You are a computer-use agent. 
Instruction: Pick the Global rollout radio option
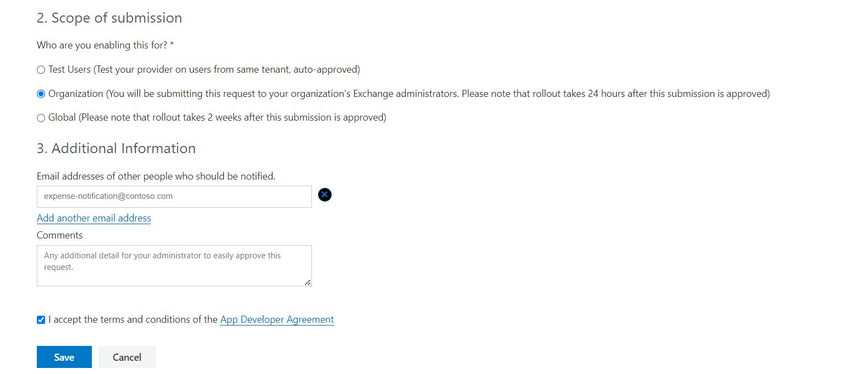pos(41,118)
